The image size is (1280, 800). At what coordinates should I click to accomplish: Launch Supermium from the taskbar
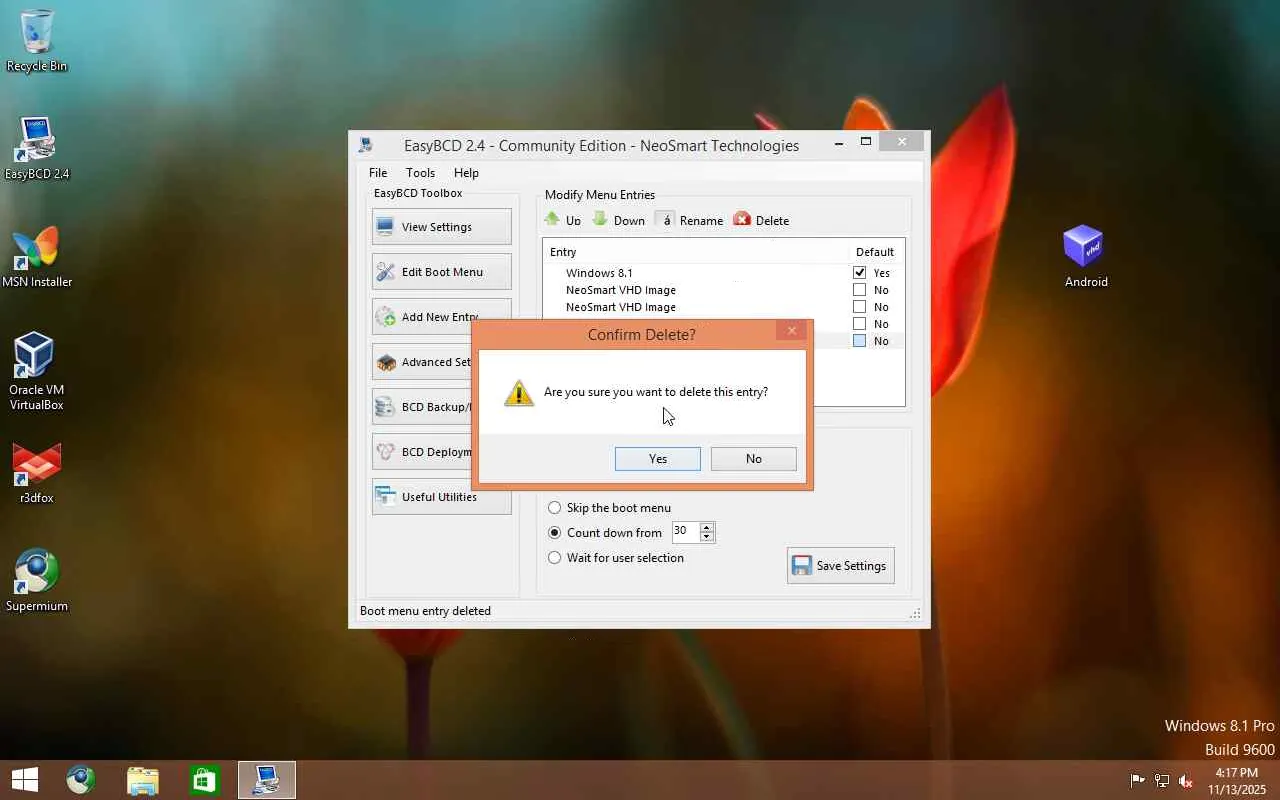click(81, 780)
